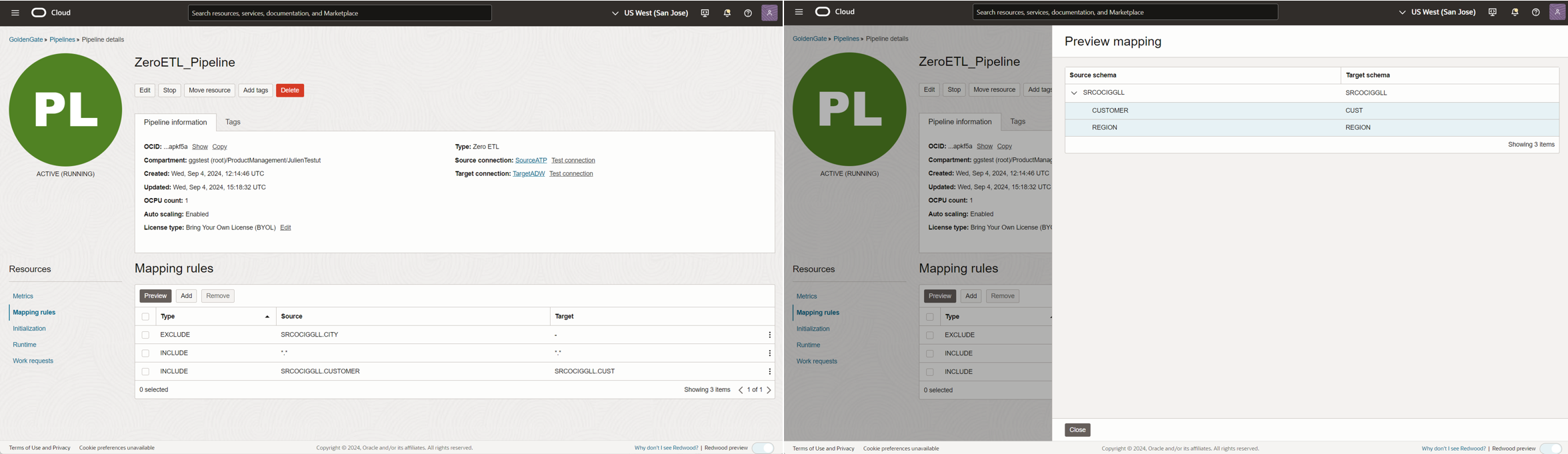The width and height of the screenshot is (1568, 454).
Task: Check the SRCOCIGGLL.CUSTOMER rule checkbox
Action: pos(145,372)
